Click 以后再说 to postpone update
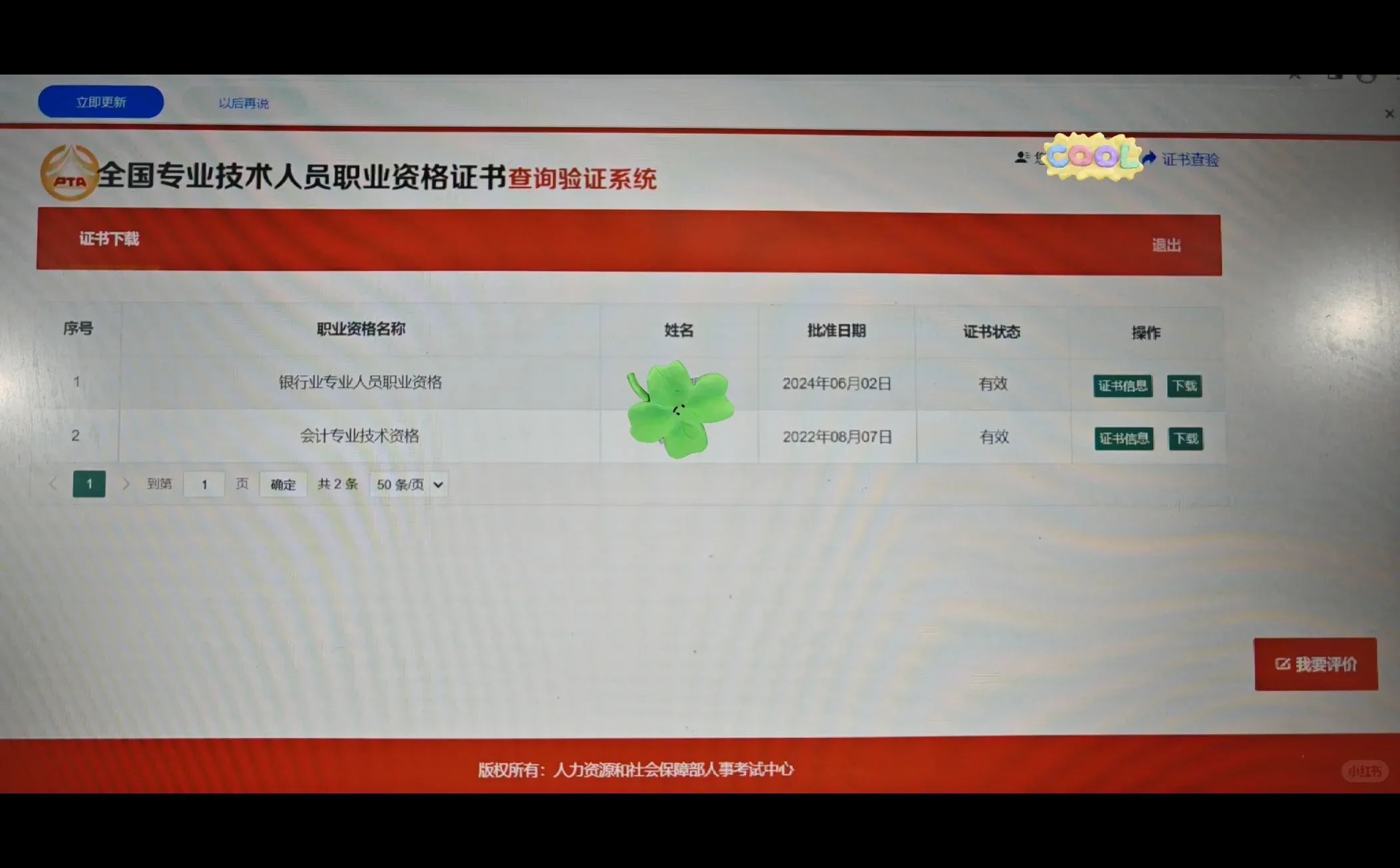Viewport: 1400px width, 868px height. click(x=243, y=103)
